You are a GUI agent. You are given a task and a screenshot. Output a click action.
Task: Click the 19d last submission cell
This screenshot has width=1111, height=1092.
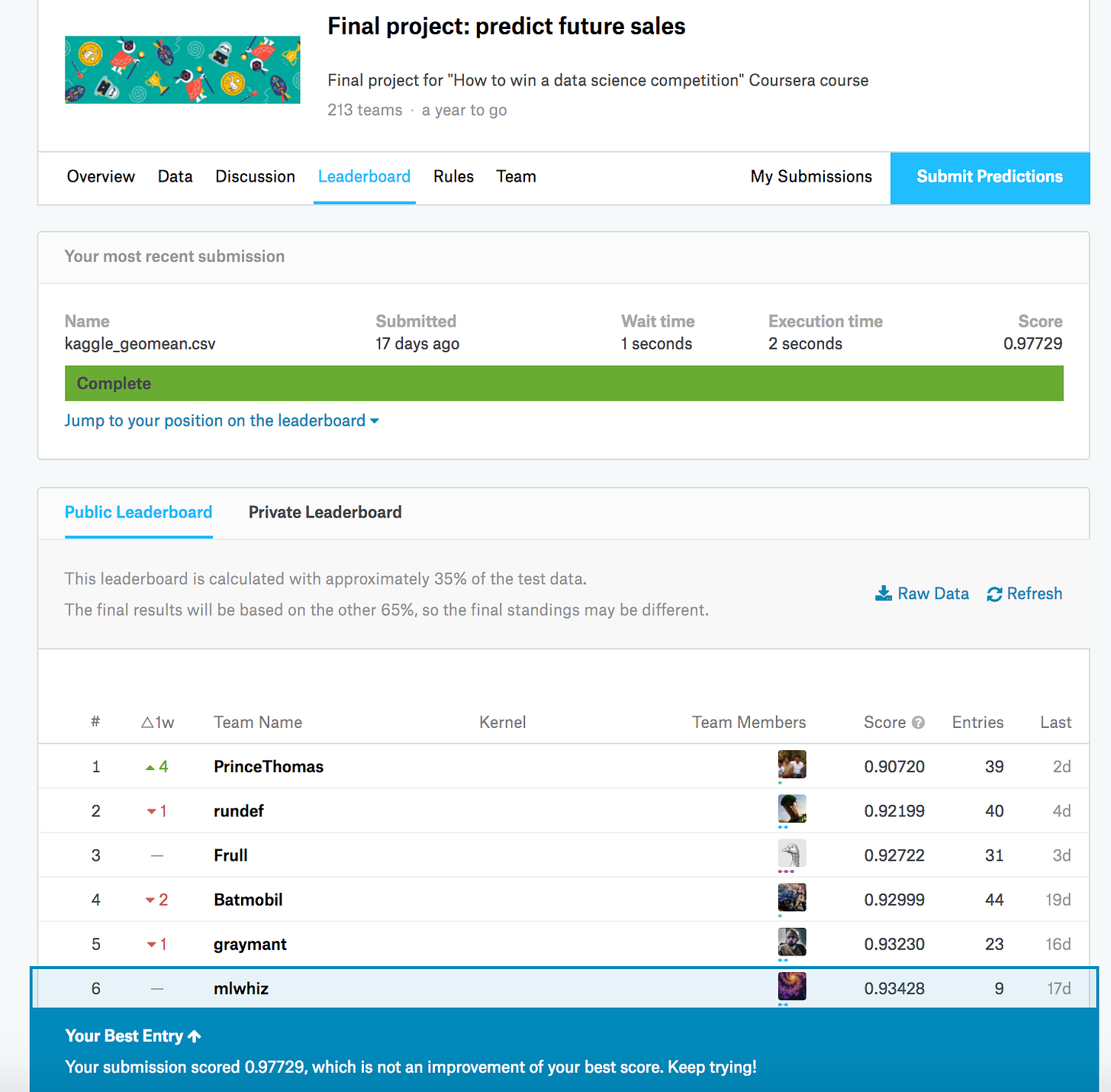point(1058,900)
